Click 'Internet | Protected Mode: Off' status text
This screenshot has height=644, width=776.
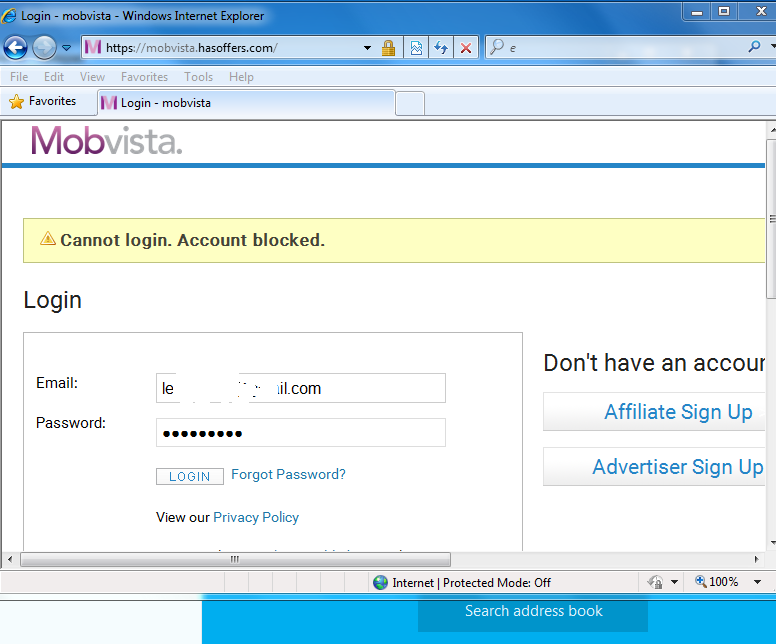471,583
